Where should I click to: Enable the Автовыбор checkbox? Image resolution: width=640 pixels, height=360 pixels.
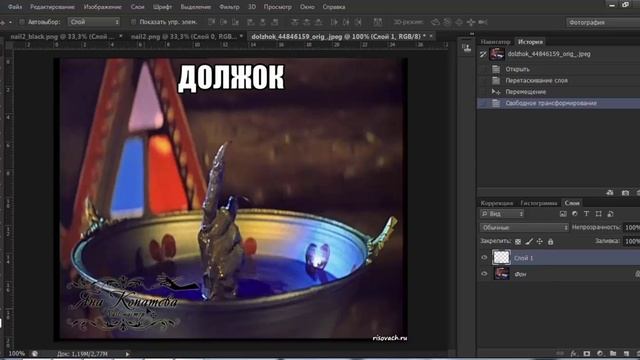tap(22, 22)
